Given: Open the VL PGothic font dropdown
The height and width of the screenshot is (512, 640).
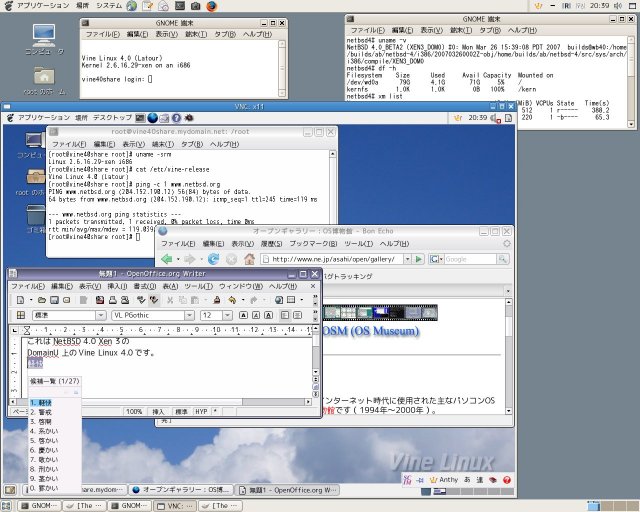Looking at the screenshot, I should (189, 315).
